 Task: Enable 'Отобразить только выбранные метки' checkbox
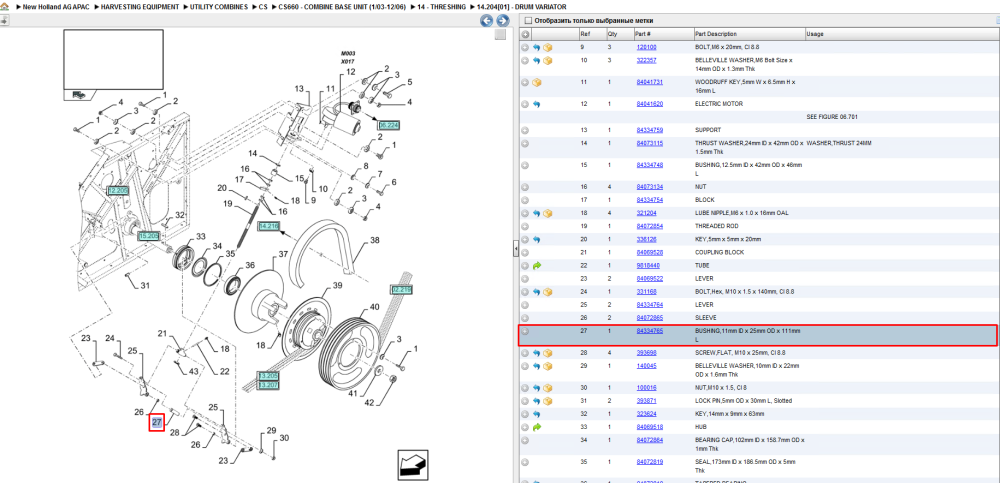click(527, 20)
